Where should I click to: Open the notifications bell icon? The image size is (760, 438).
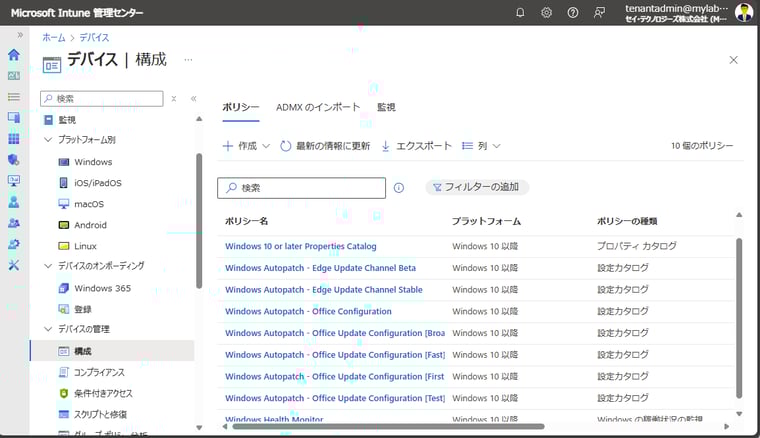pyautogui.click(x=520, y=13)
